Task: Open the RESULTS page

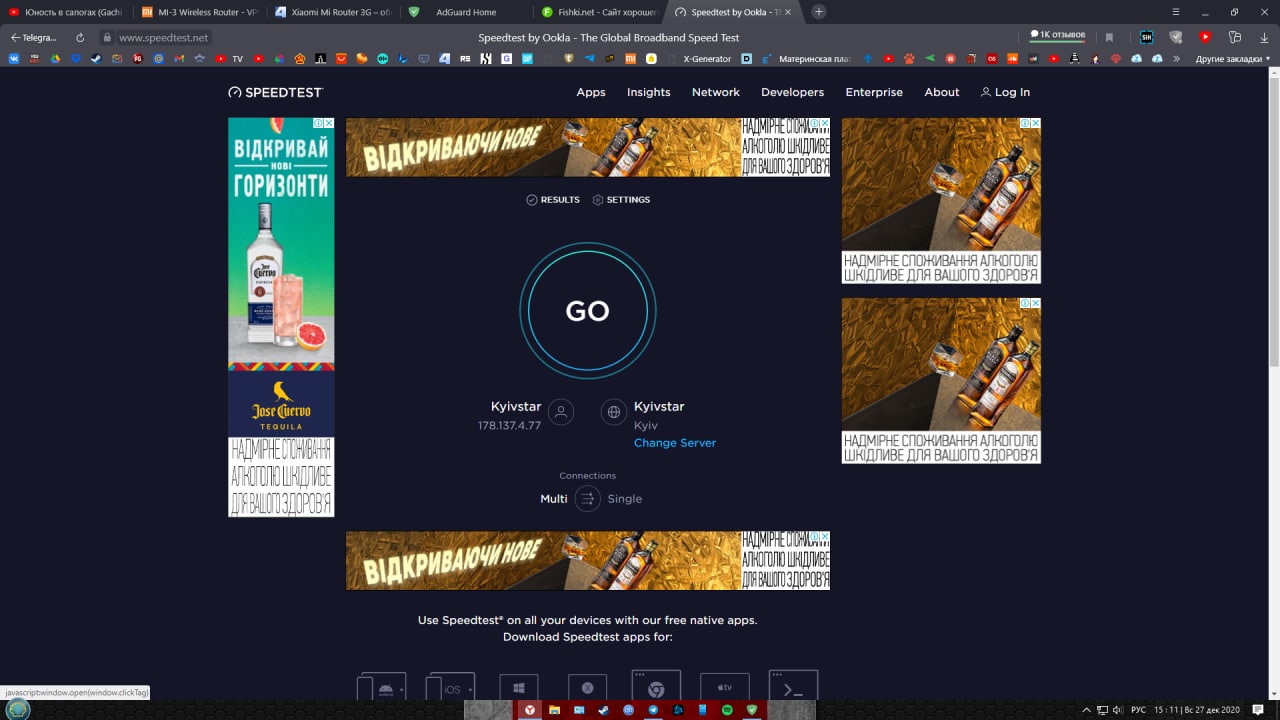Action: [553, 200]
